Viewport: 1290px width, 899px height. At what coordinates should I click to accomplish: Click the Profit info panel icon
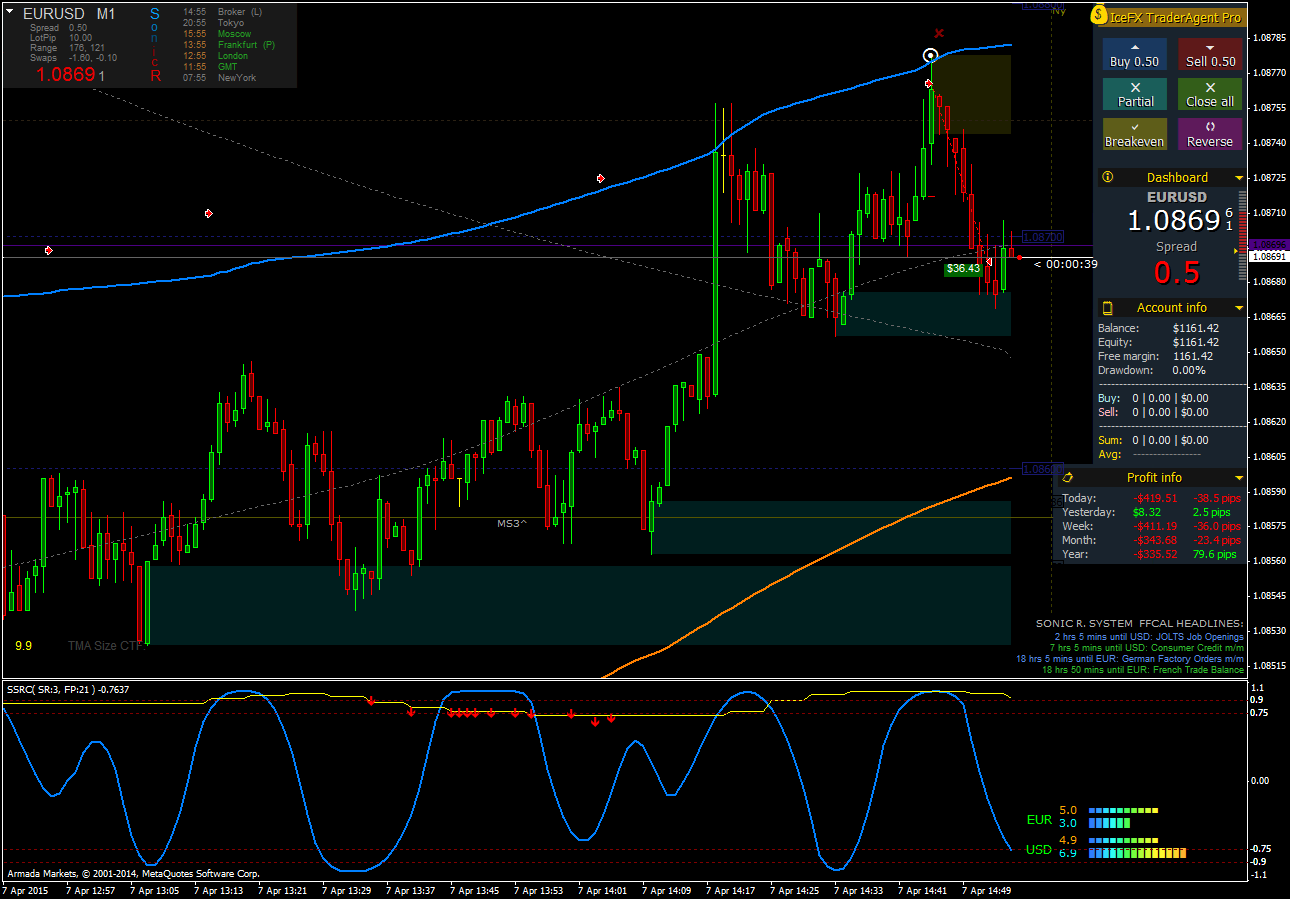click(x=1067, y=478)
